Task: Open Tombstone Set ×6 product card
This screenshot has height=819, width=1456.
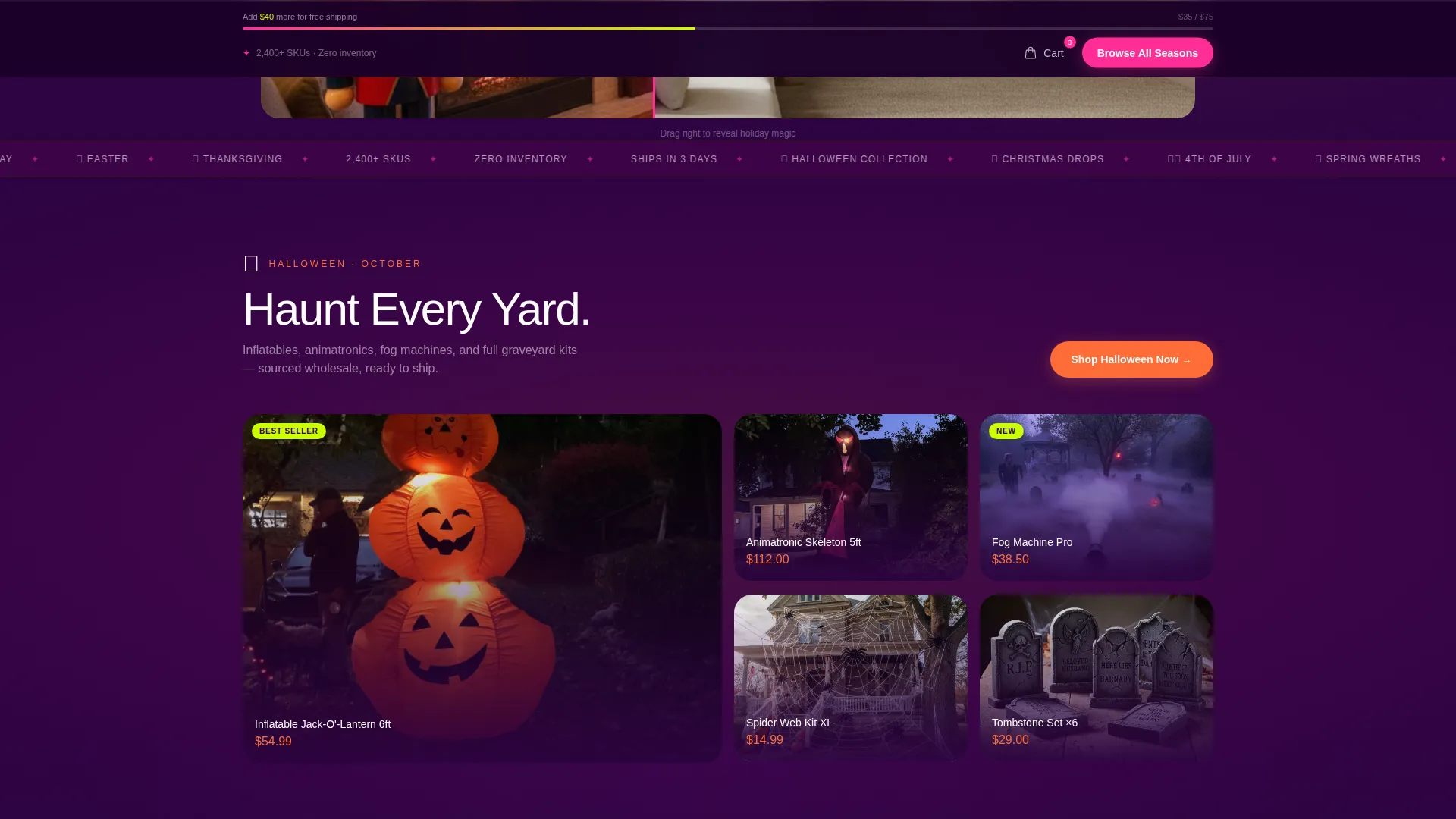Action: (1097, 678)
